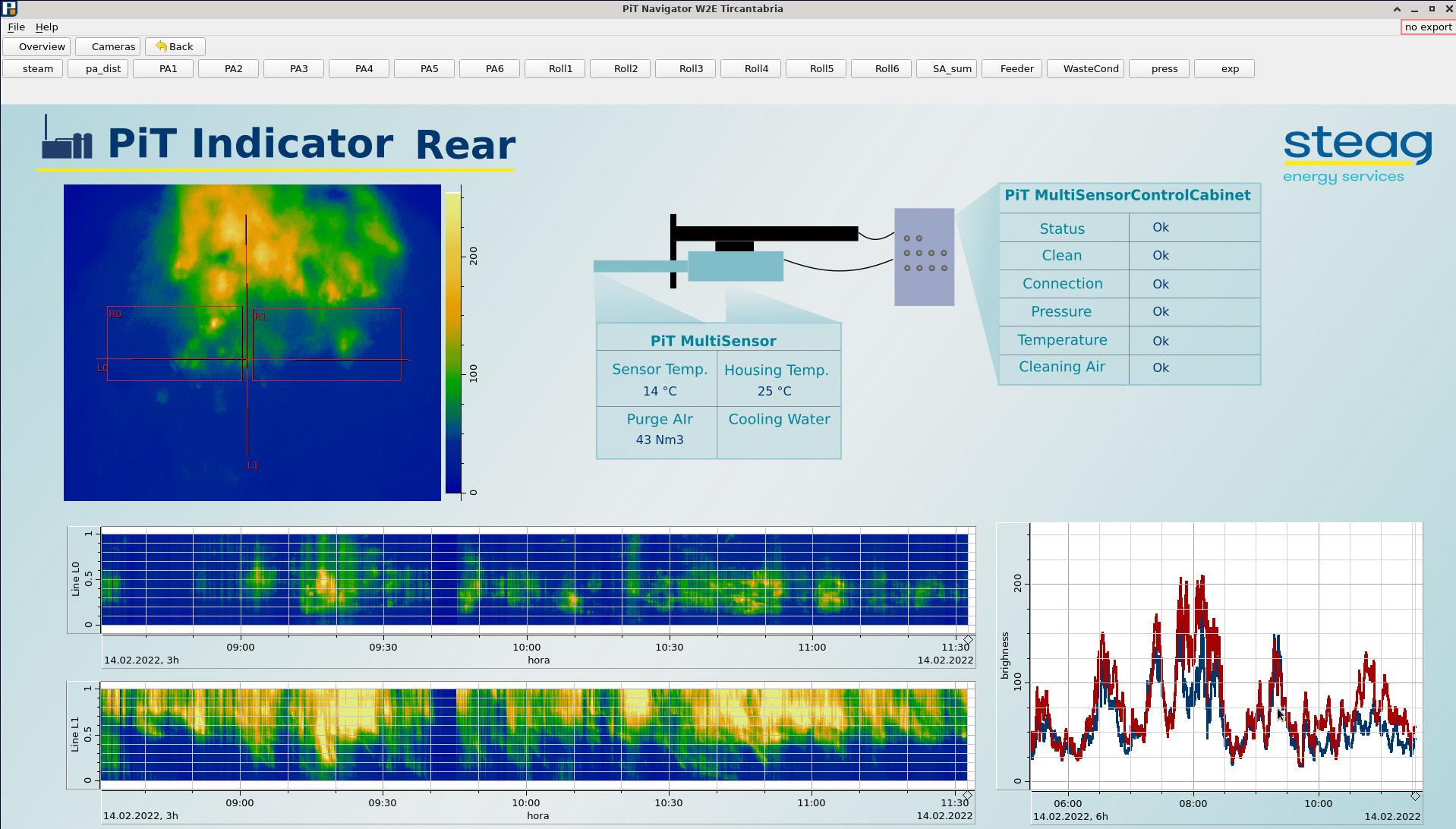This screenshot has height=829, width=1456.
Task: Click the Pressure Ok value
Action: point(1160,312)
